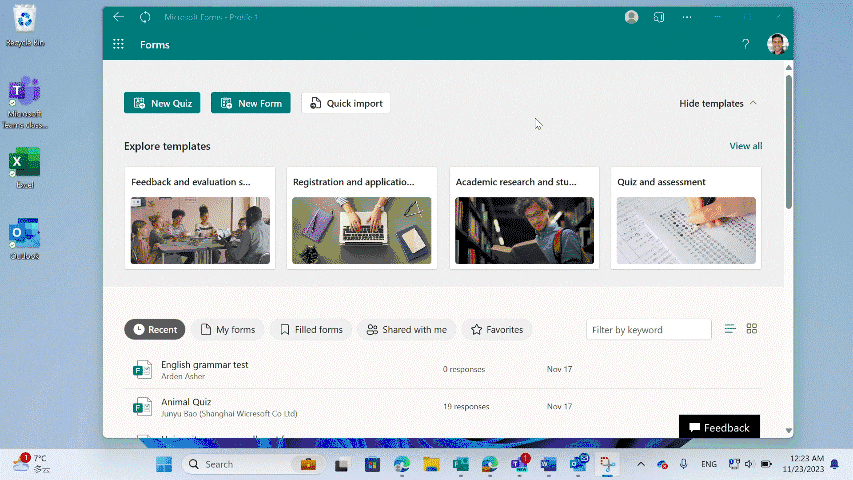Create a New Quiz
The width and height of the screenshot is (853, 480).
coord(162,103)
